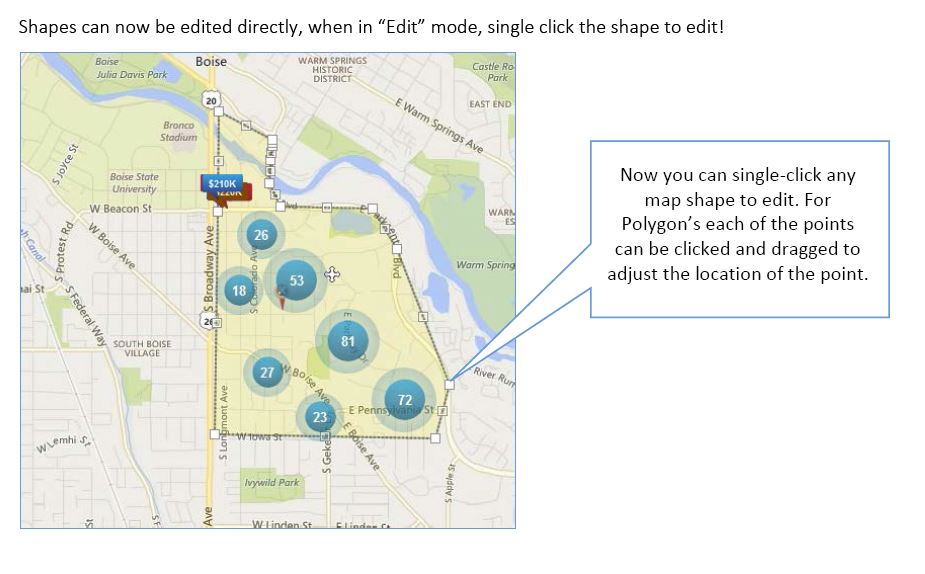Click the polygon's topmost vertex handle near Route 20
925x574 pixels.
click(219, 111)
